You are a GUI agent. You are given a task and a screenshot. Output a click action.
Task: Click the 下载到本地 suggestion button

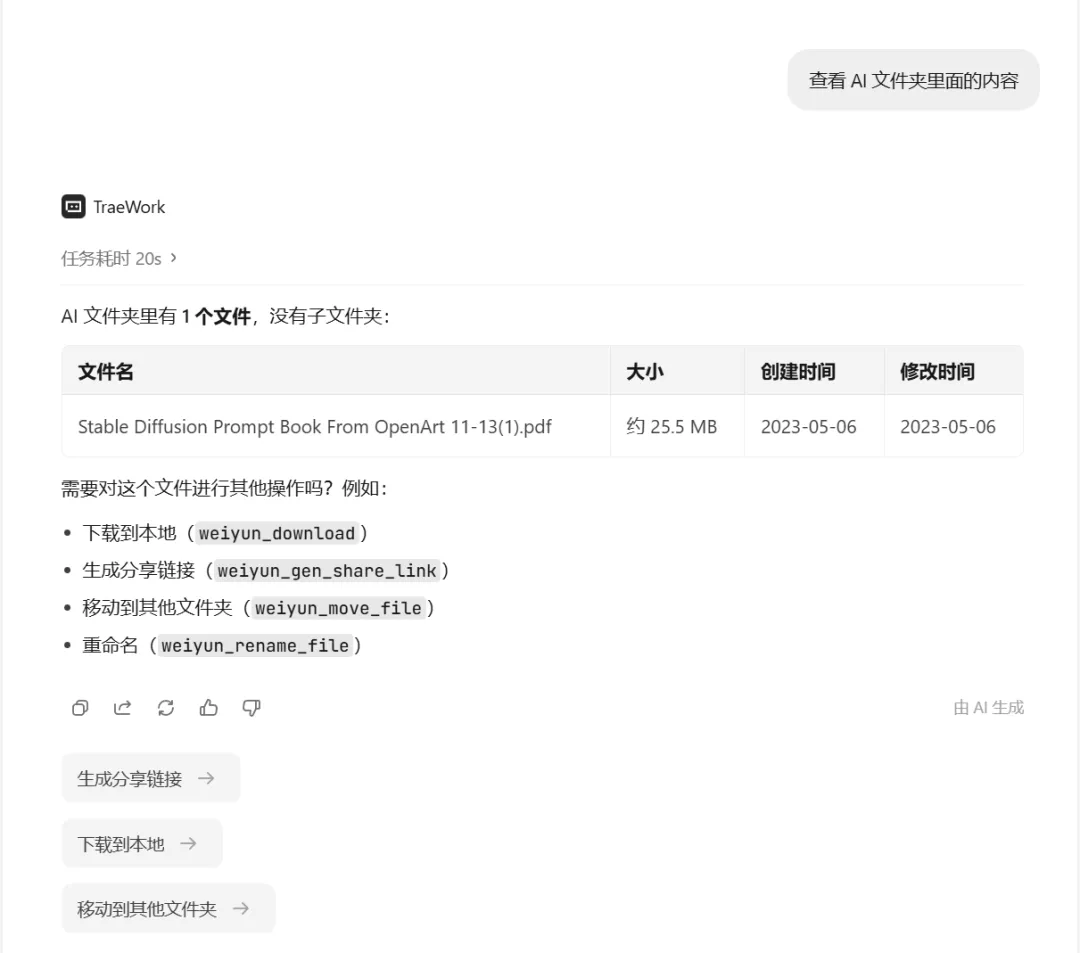coord(142,844)
